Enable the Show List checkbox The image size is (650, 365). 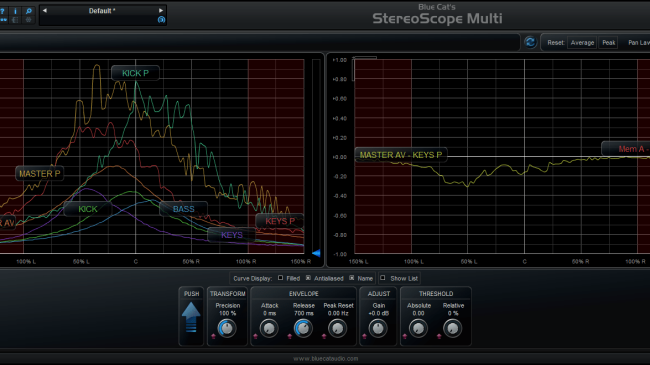tap(383, 278)
